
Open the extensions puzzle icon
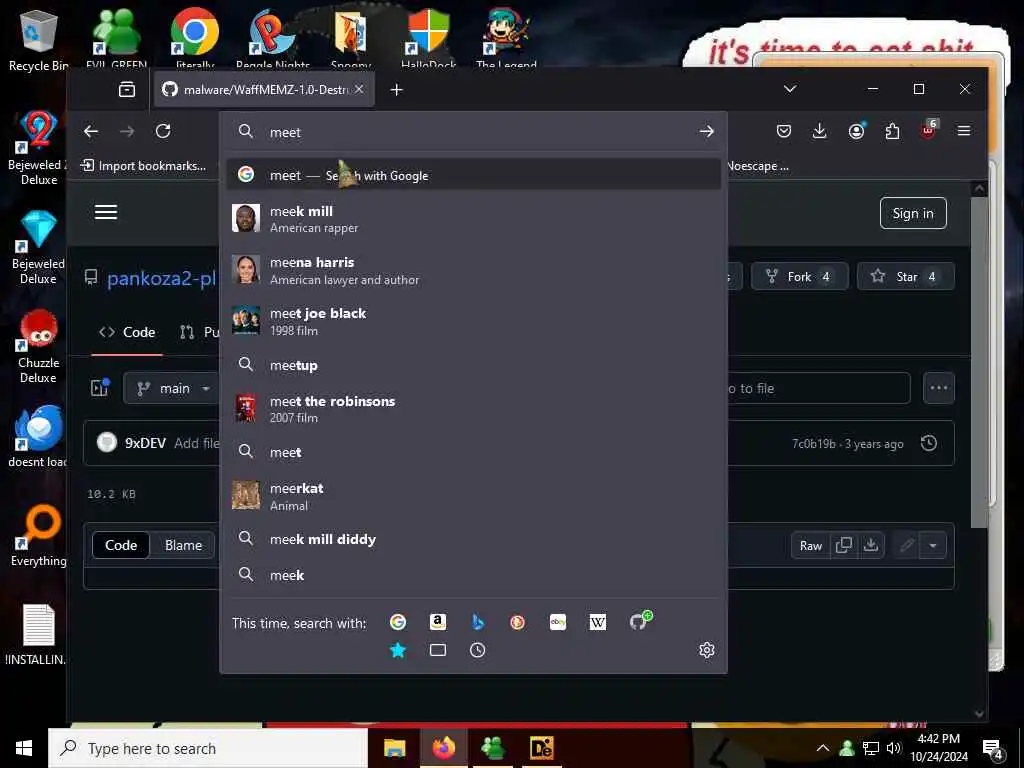(x=892, y=131)
